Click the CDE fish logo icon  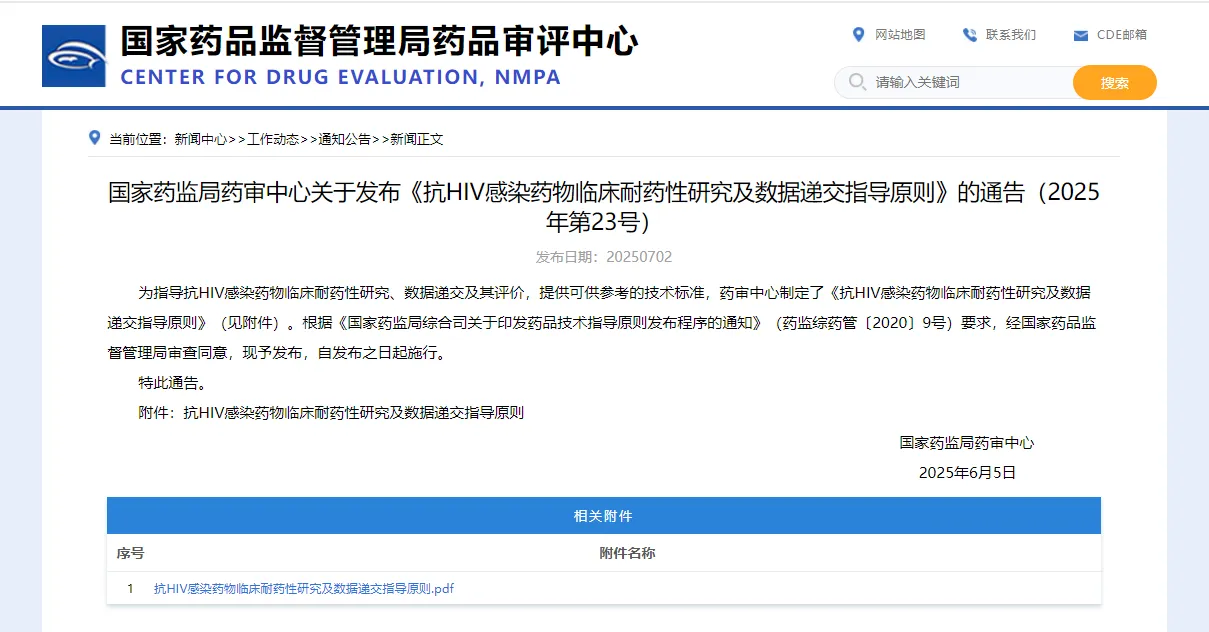73,56
